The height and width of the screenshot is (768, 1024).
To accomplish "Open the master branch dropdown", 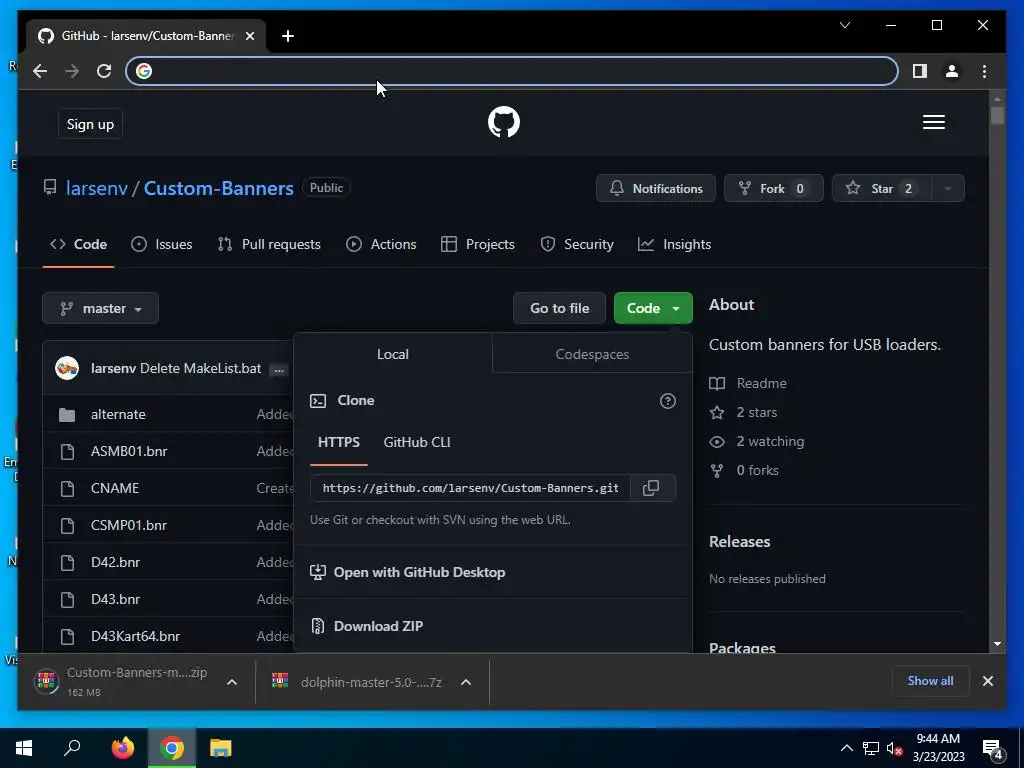I will 101,308.
